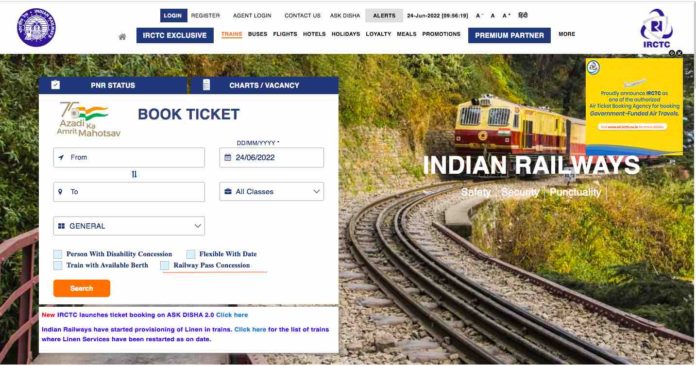Toggle Railway Pass Concession checkbox
Viewport: 696px width, 366px height.
[x=165, y=265]
